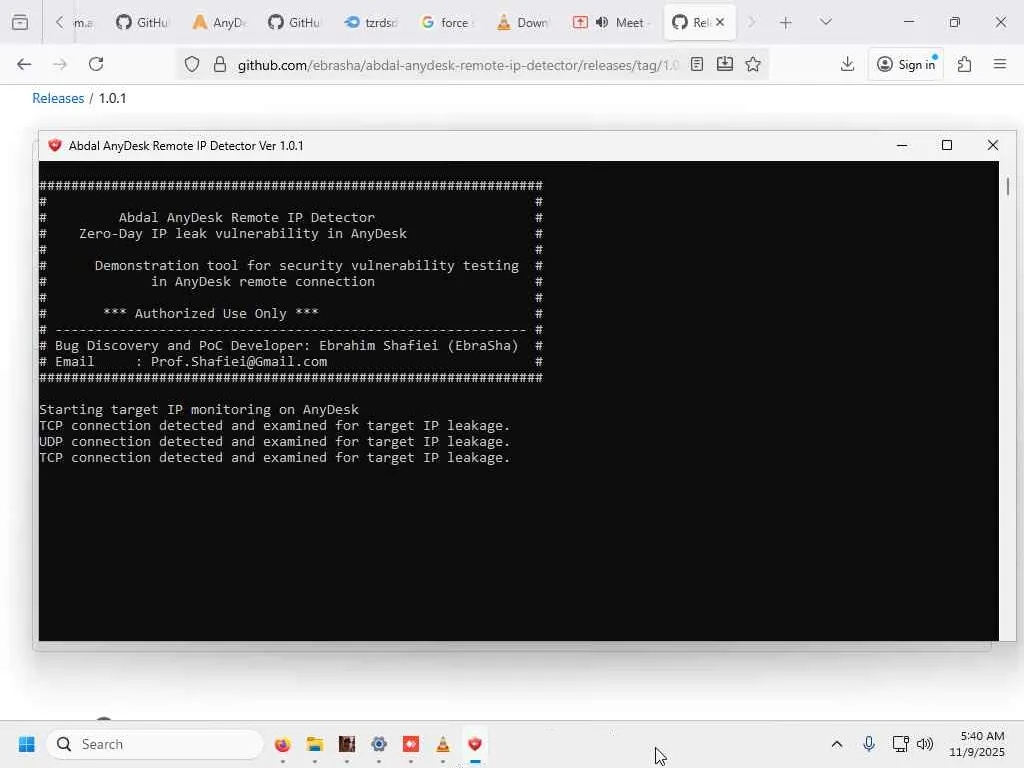Image resolution: width=1024 pixels, height=768 pixels.
Task: Restore down the Firefox browser window
Action: [955, 22]
